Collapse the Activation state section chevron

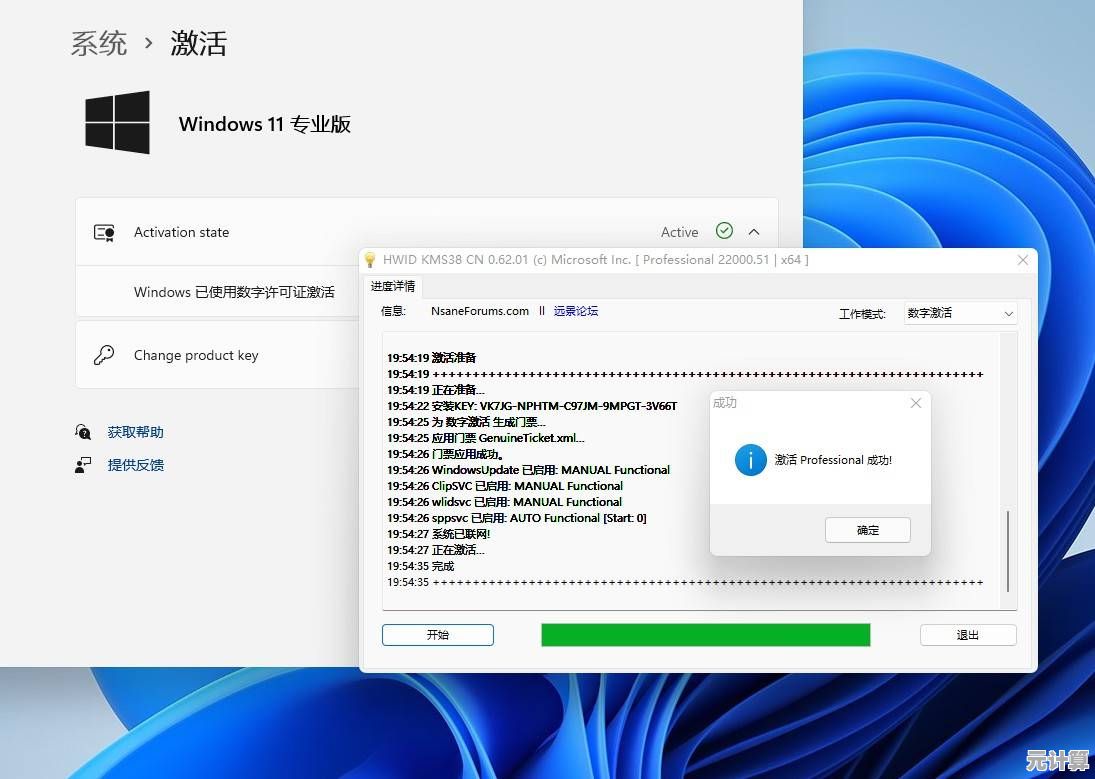[754, 232]
